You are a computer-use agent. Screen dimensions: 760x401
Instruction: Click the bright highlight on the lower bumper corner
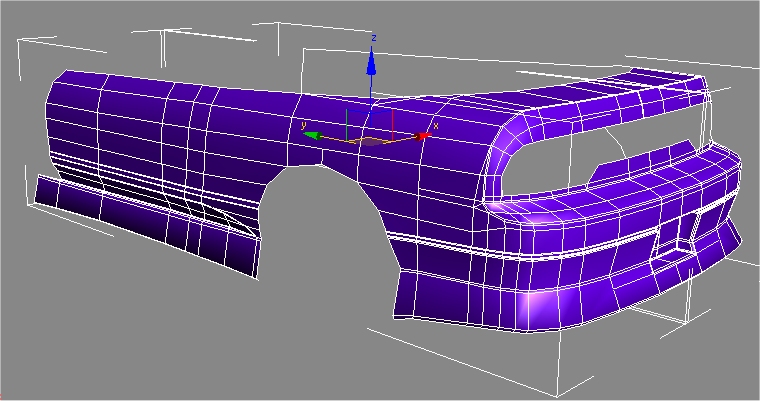tap(543, 303)
